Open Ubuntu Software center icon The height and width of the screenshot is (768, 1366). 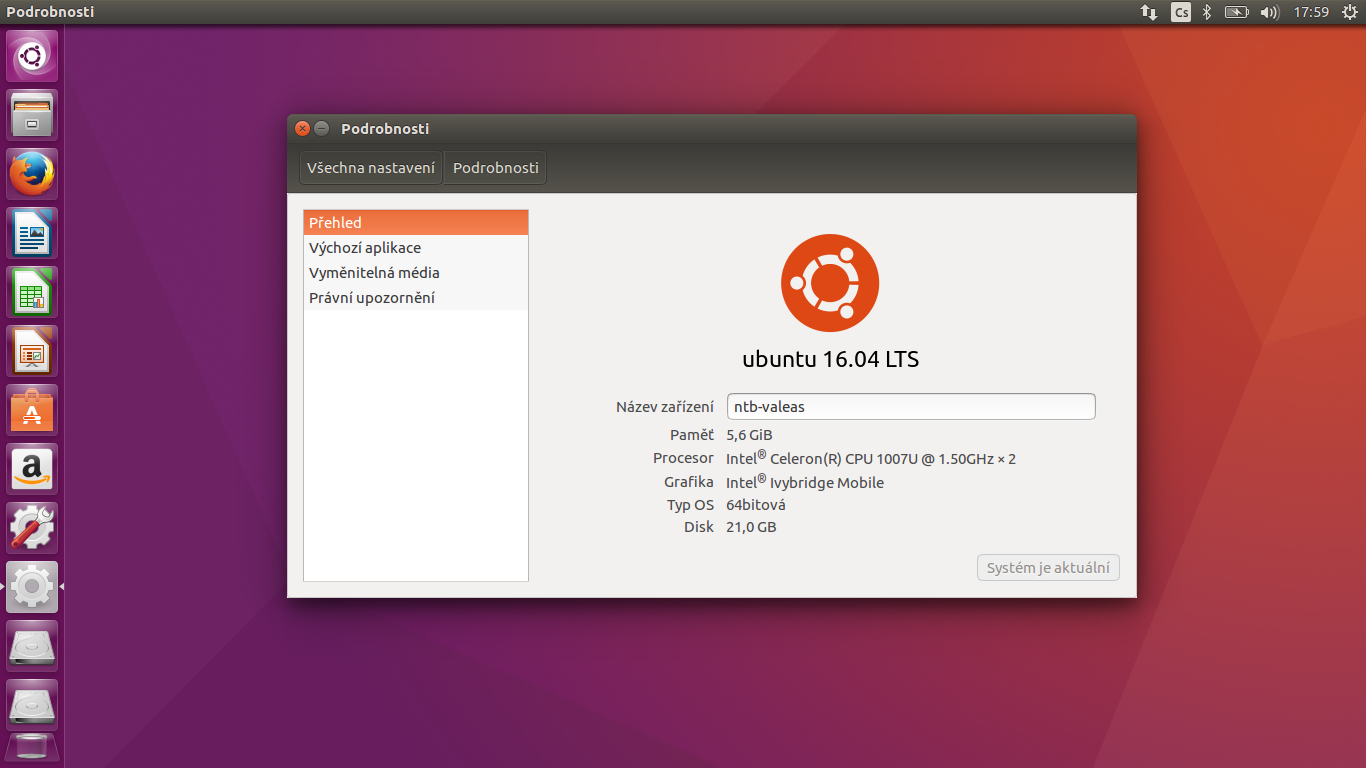click(32, 410)
